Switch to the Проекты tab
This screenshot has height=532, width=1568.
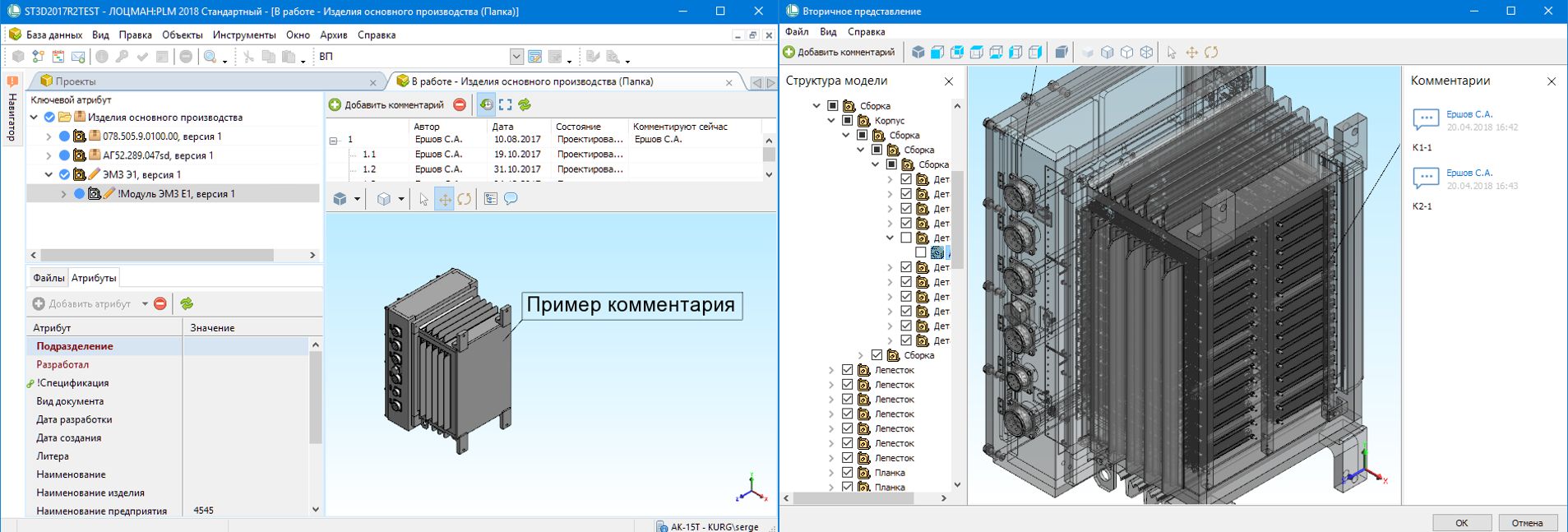pyautogui.click(x=76, y=81)
